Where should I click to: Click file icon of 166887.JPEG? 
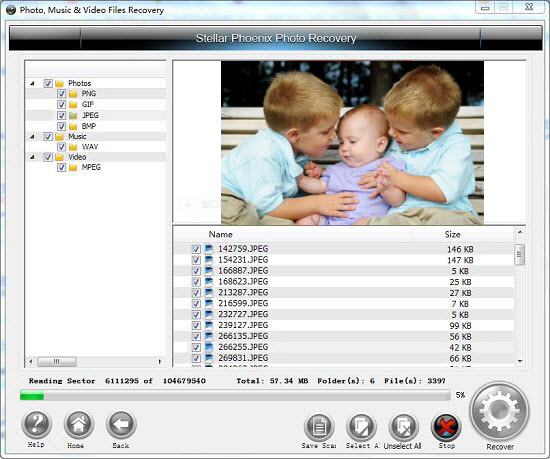tap(209, 271)
